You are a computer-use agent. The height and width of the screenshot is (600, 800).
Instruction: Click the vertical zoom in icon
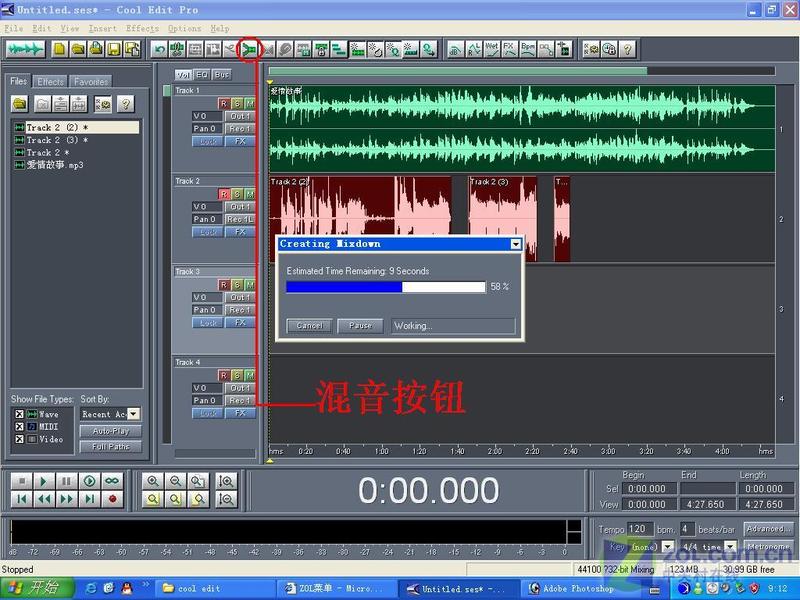[x=226, y=481]
